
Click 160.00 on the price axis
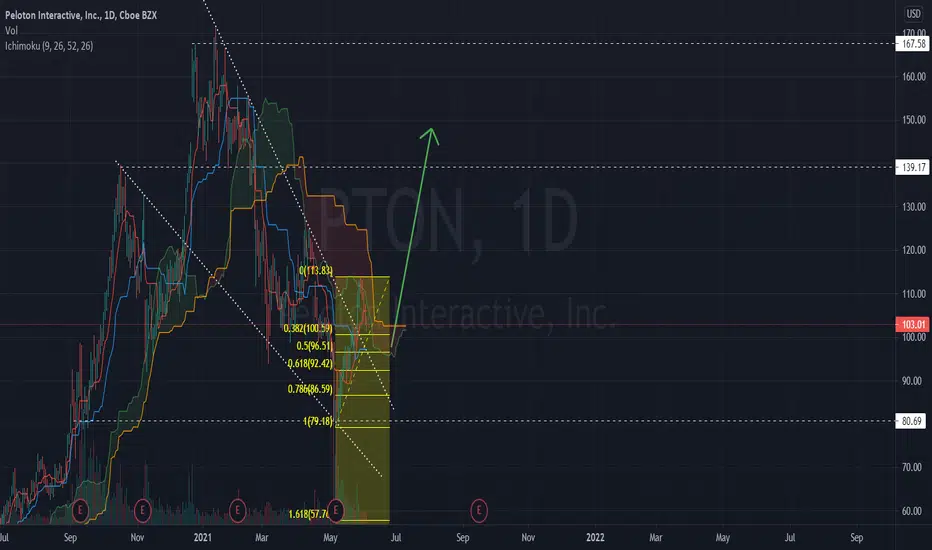(914, 76)
